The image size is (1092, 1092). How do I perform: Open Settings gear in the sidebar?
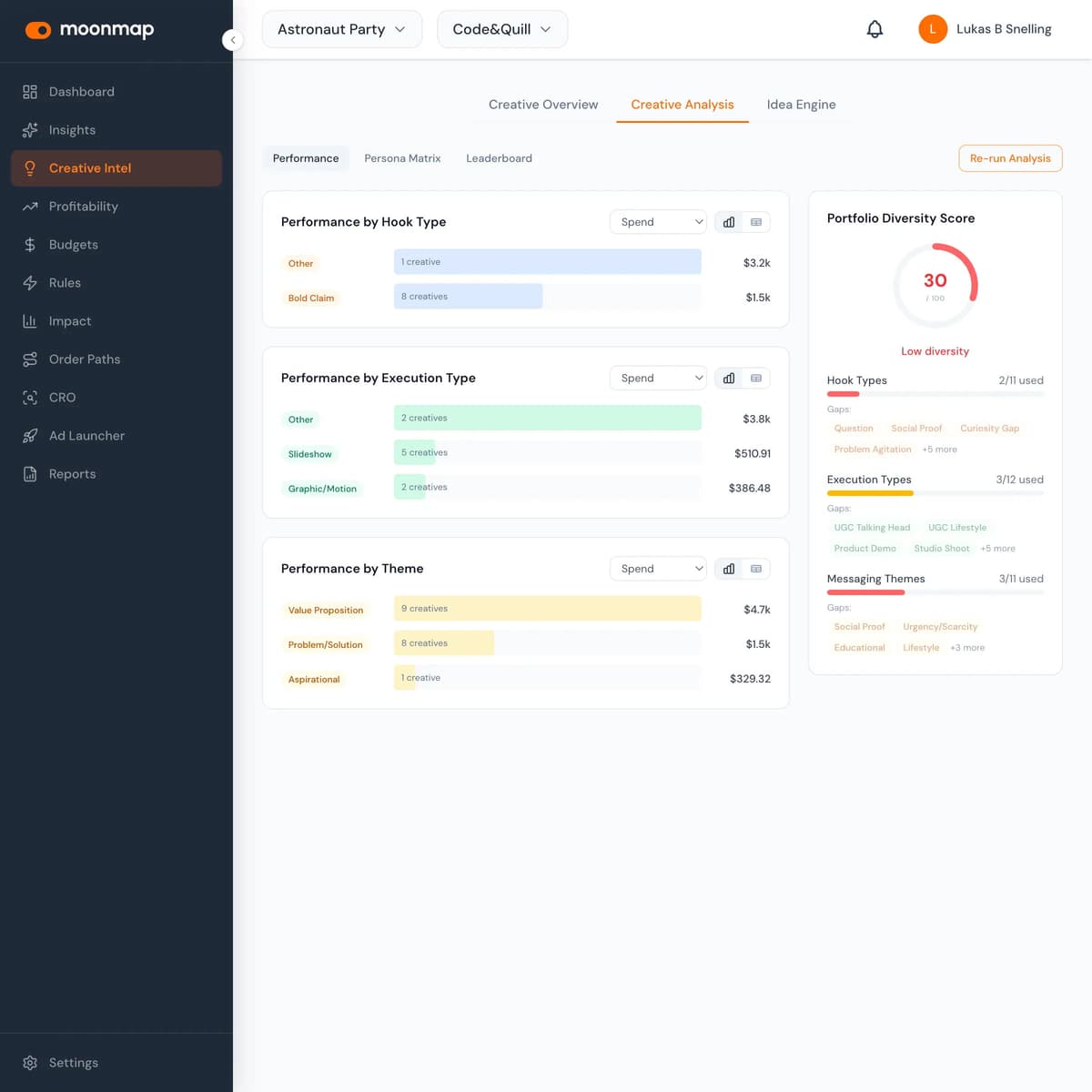(x=30, y=1063)
